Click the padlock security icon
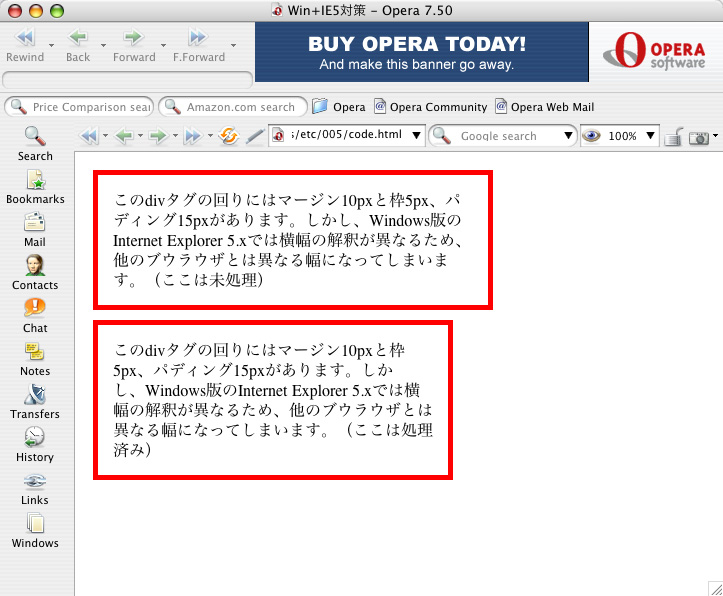This screenshot has width=723, height=596. (674, 137)
